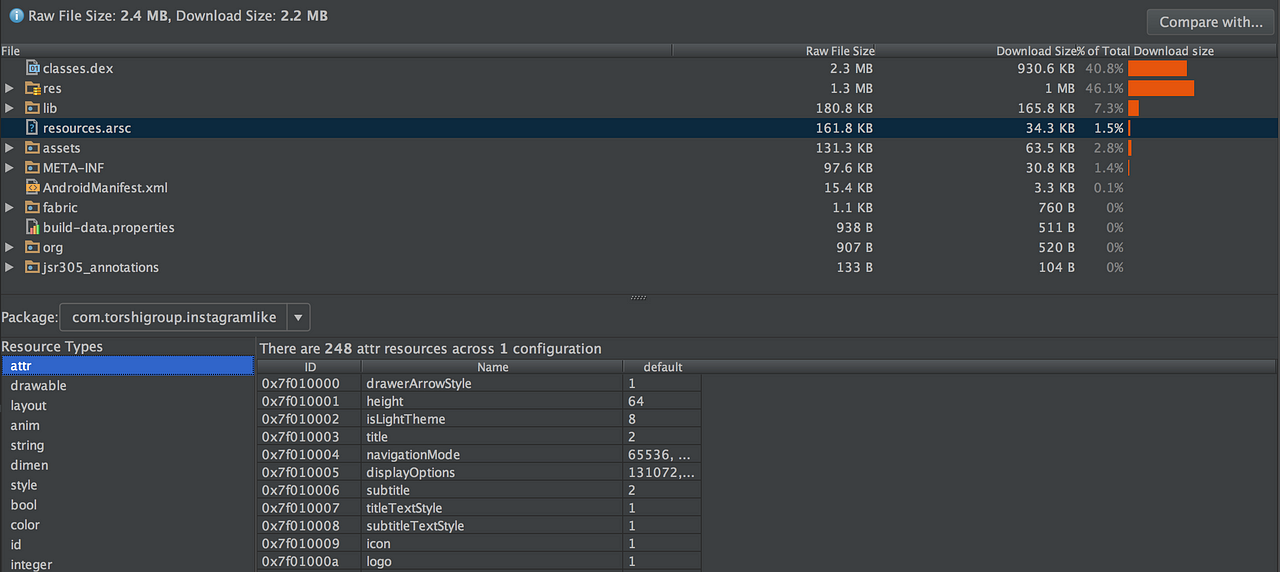Screen dimensions: 1280x572
Task: Click the org folder icon
Action: 32,247
